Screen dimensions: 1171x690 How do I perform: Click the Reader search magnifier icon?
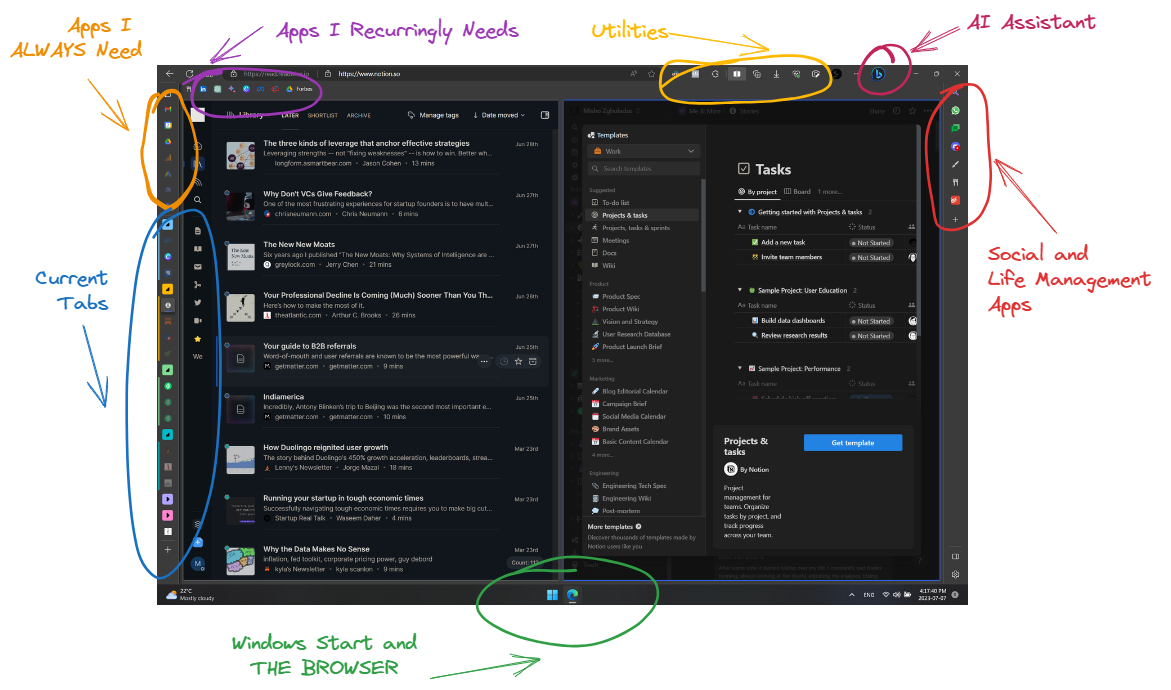coord(197,199)
